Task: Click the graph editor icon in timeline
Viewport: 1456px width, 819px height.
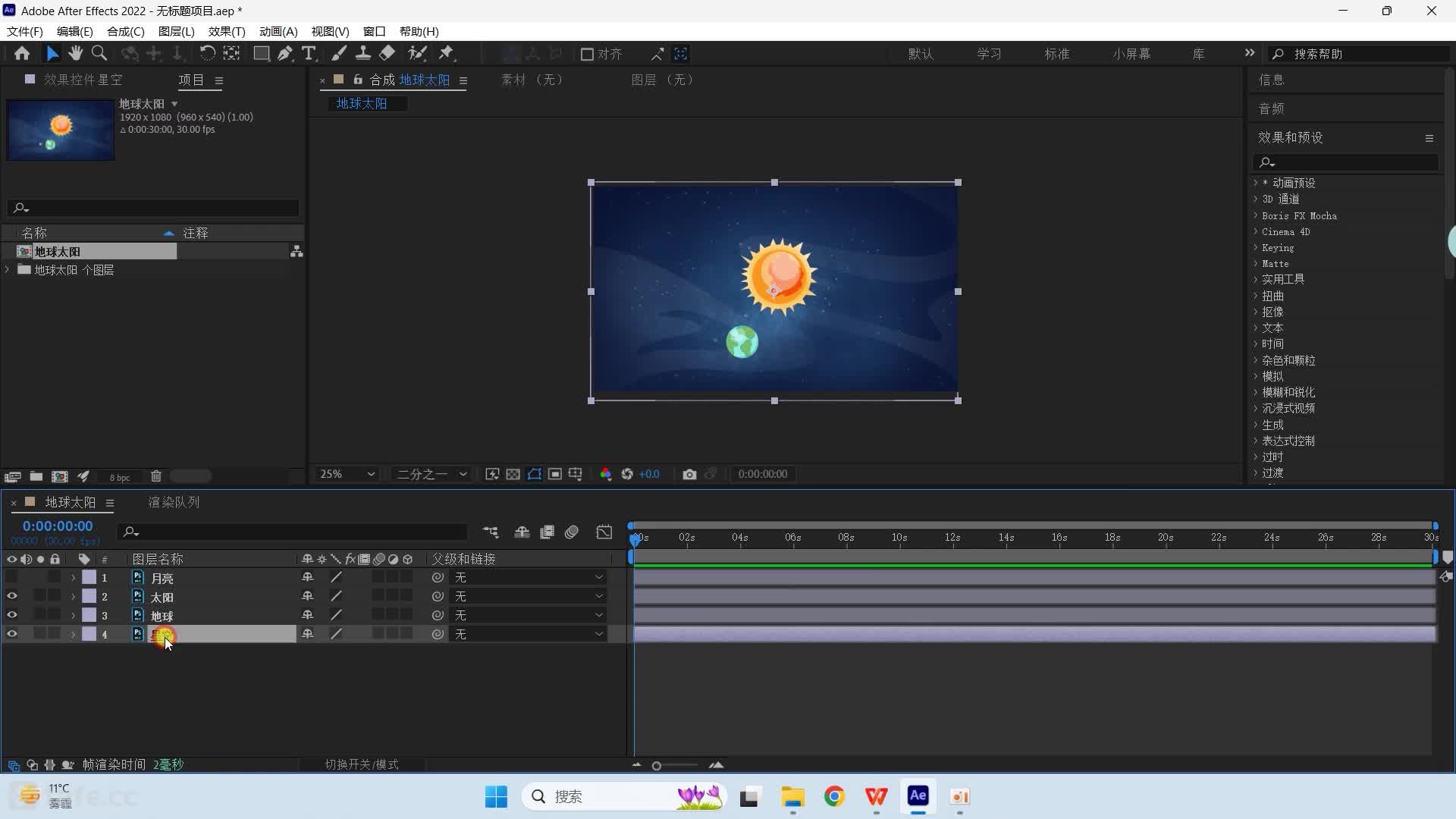Action: coord(604,532)
